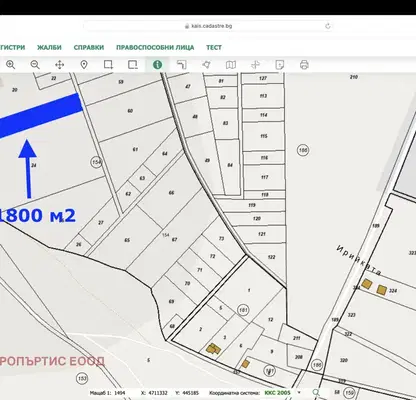The width and height of the screenshot is (416, 400).
Task: Click parcel 27 on the map
Action: tap(101, 222)
